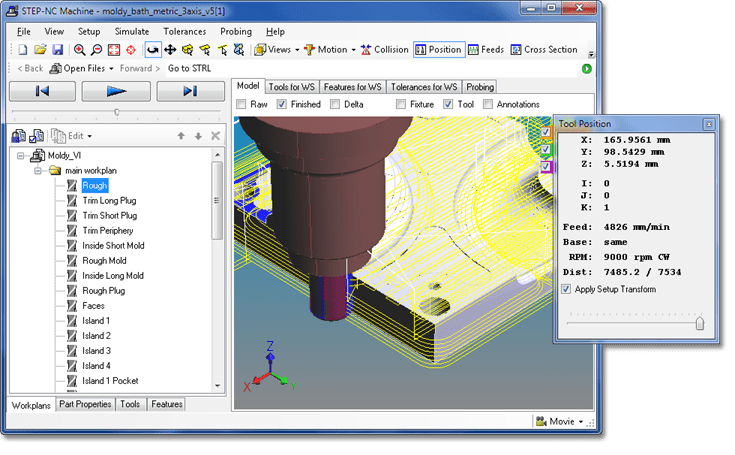Open the Tolerances menu
Viewport: 735px width, 455px height.
coord(185,31)
